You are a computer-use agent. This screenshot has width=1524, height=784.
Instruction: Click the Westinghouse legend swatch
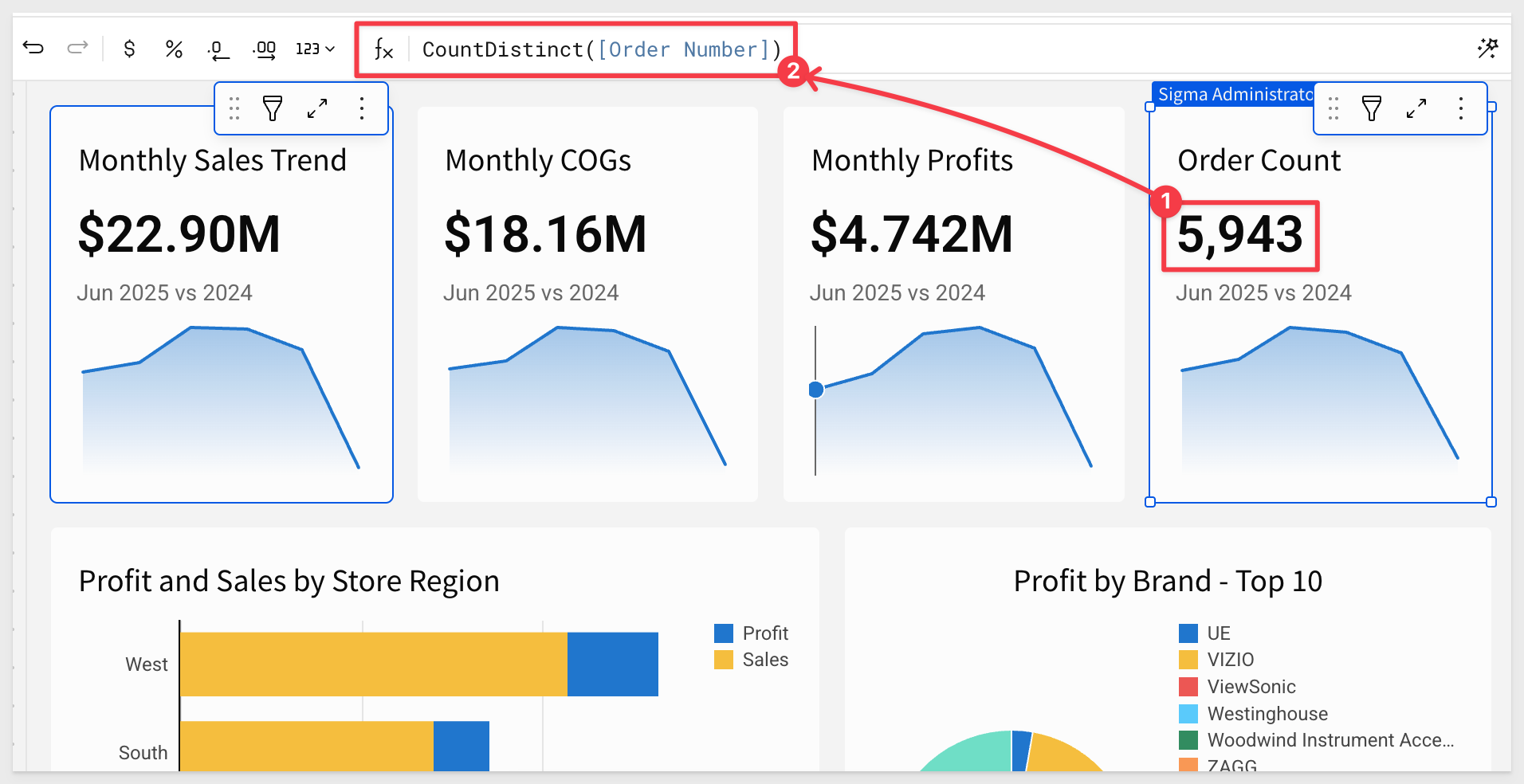(x=1188, y=714)
